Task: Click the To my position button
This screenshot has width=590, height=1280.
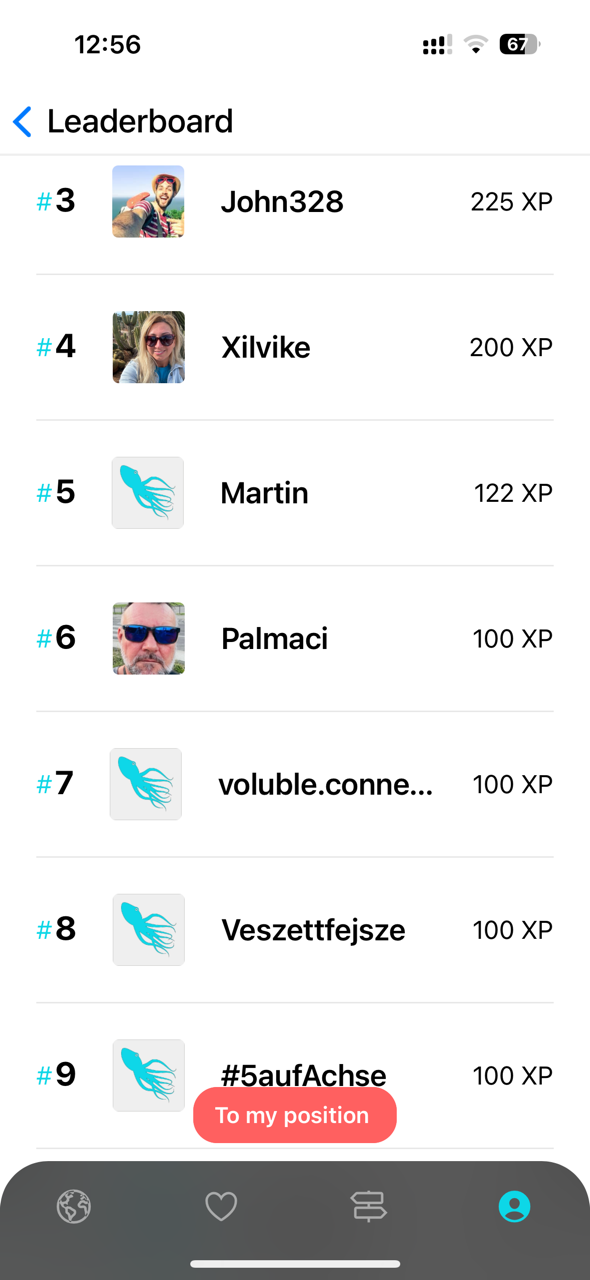Action: [295, 1115]
